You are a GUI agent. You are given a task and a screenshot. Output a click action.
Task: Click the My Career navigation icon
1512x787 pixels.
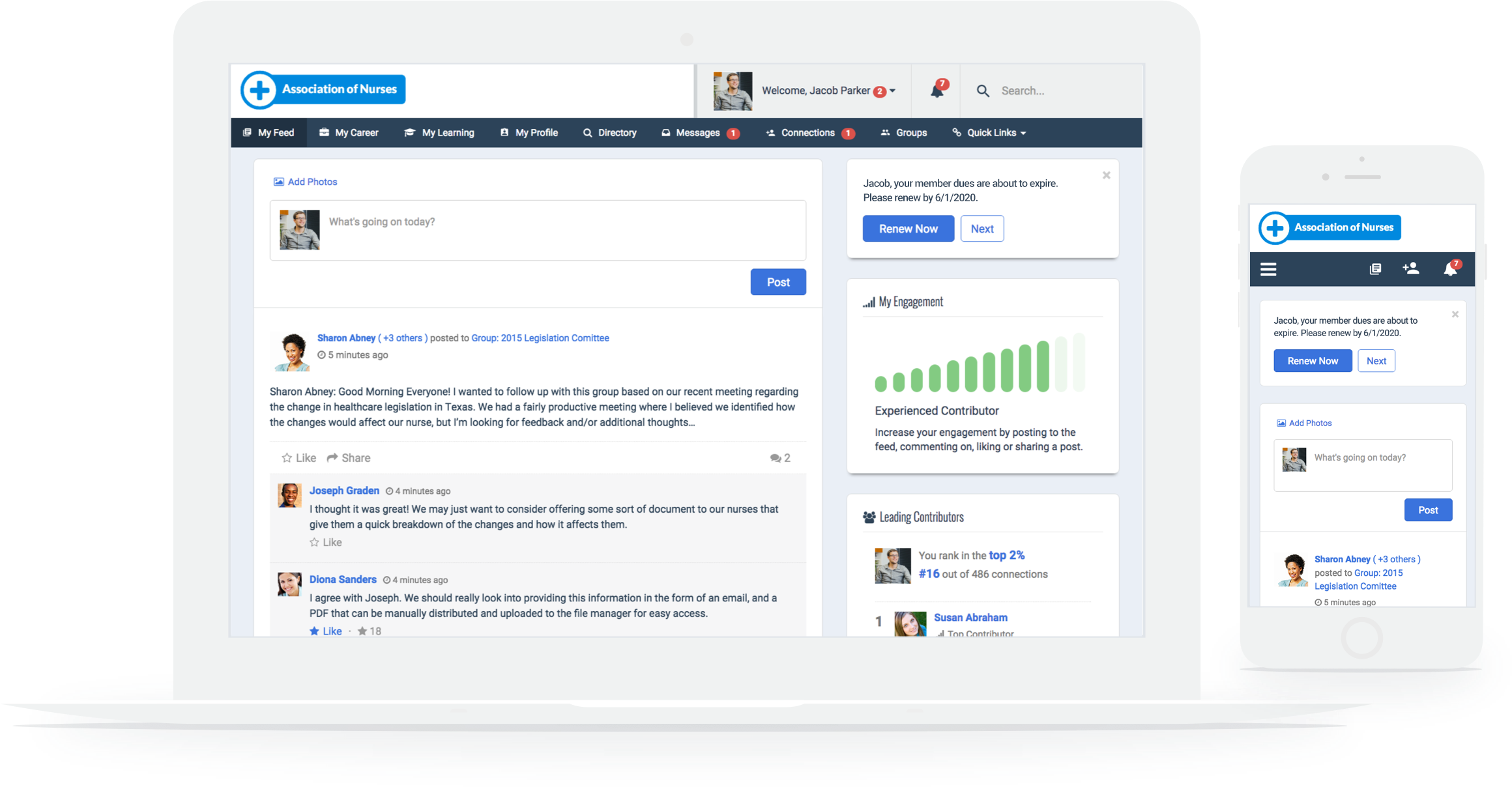click(x=323, y=132)
